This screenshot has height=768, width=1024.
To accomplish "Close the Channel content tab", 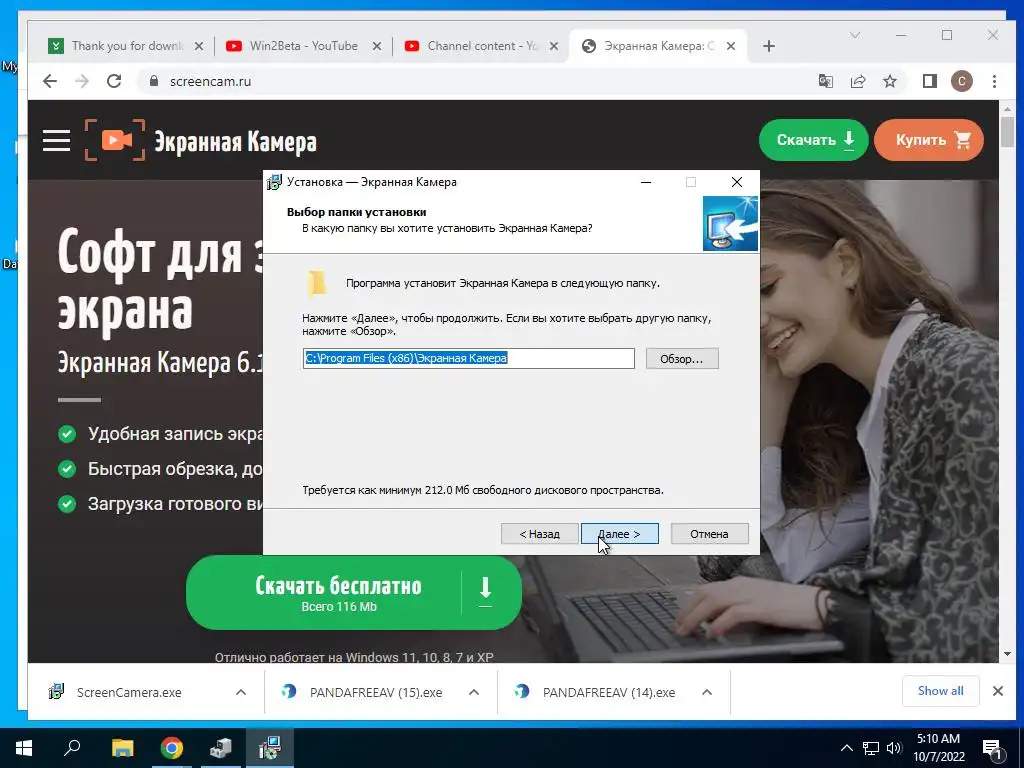I will click(x=554, y=46).
